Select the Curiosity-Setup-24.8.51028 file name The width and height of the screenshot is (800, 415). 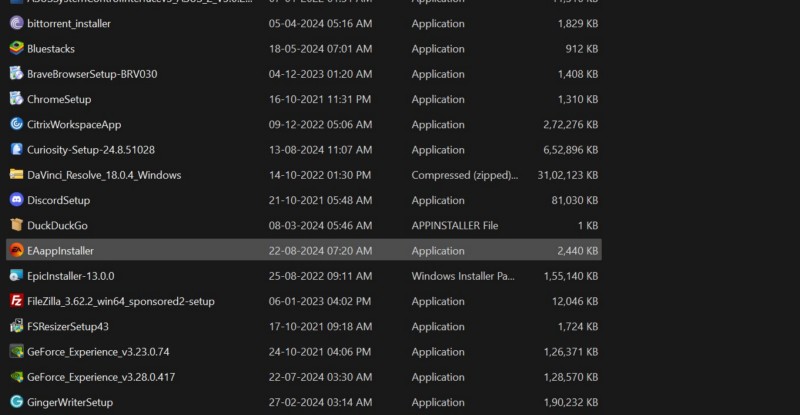91,150
